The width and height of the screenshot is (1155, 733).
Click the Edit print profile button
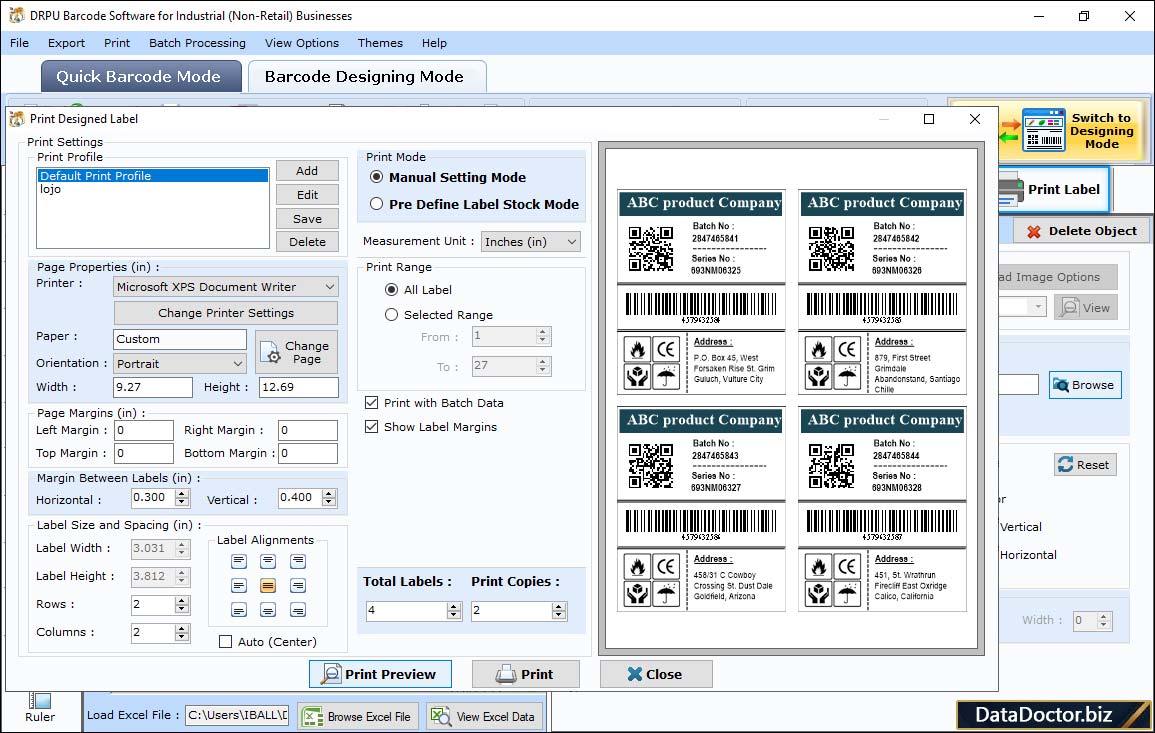pyautogui.click(x=307, y=194)
